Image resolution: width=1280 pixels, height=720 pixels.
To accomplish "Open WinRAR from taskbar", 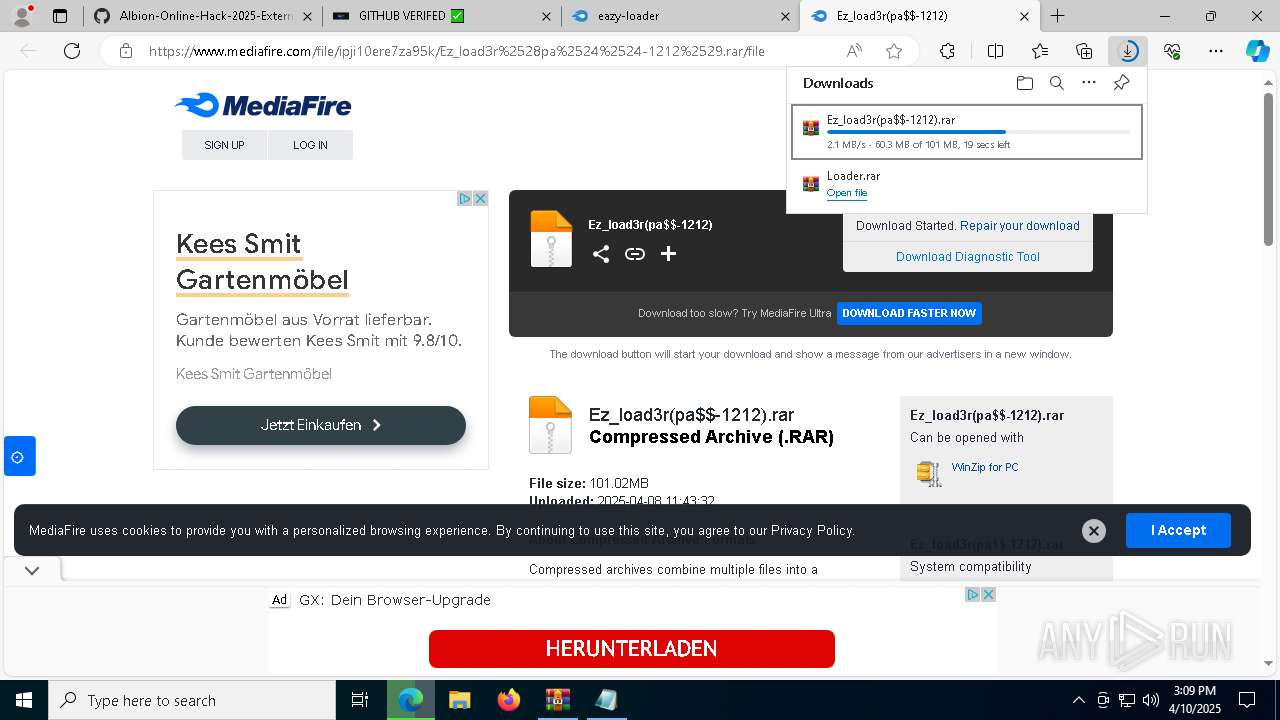I will point(557,700).
